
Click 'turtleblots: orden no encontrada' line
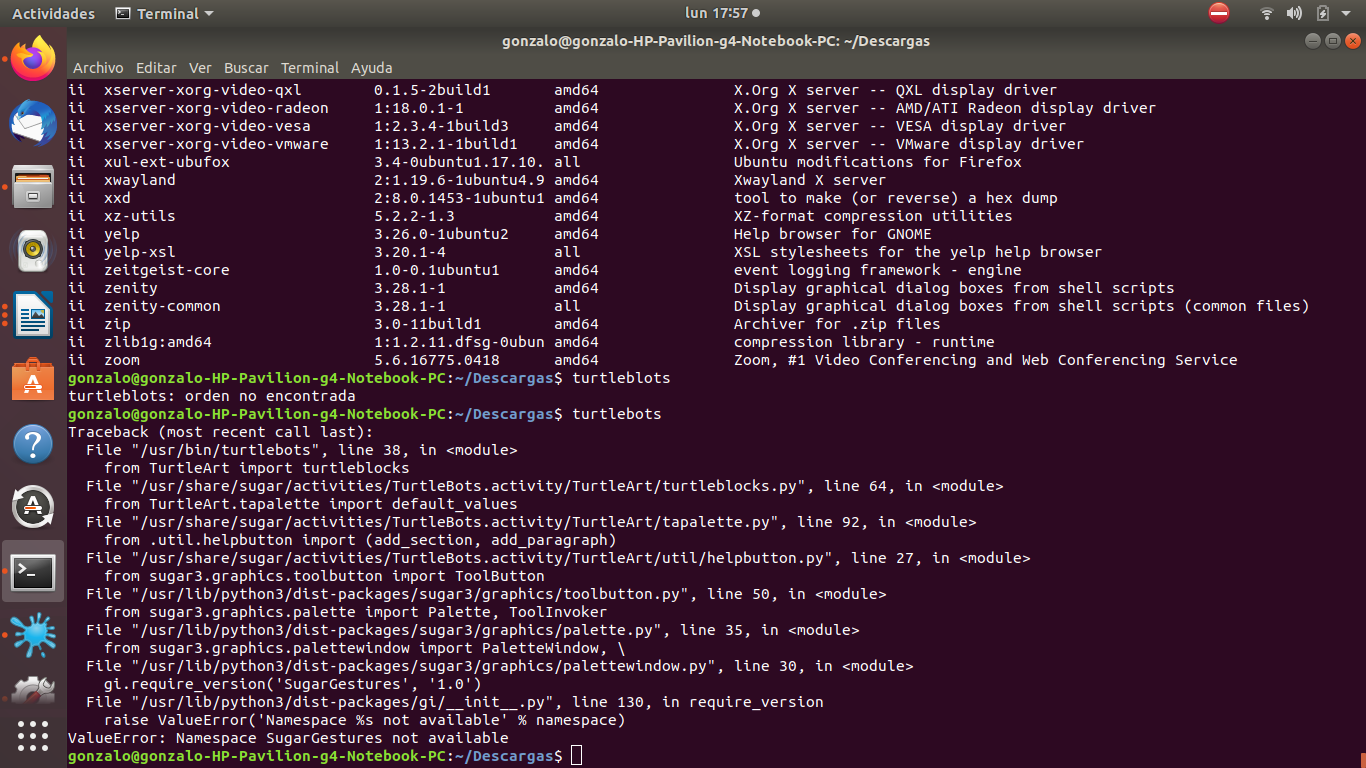(211, 396)
